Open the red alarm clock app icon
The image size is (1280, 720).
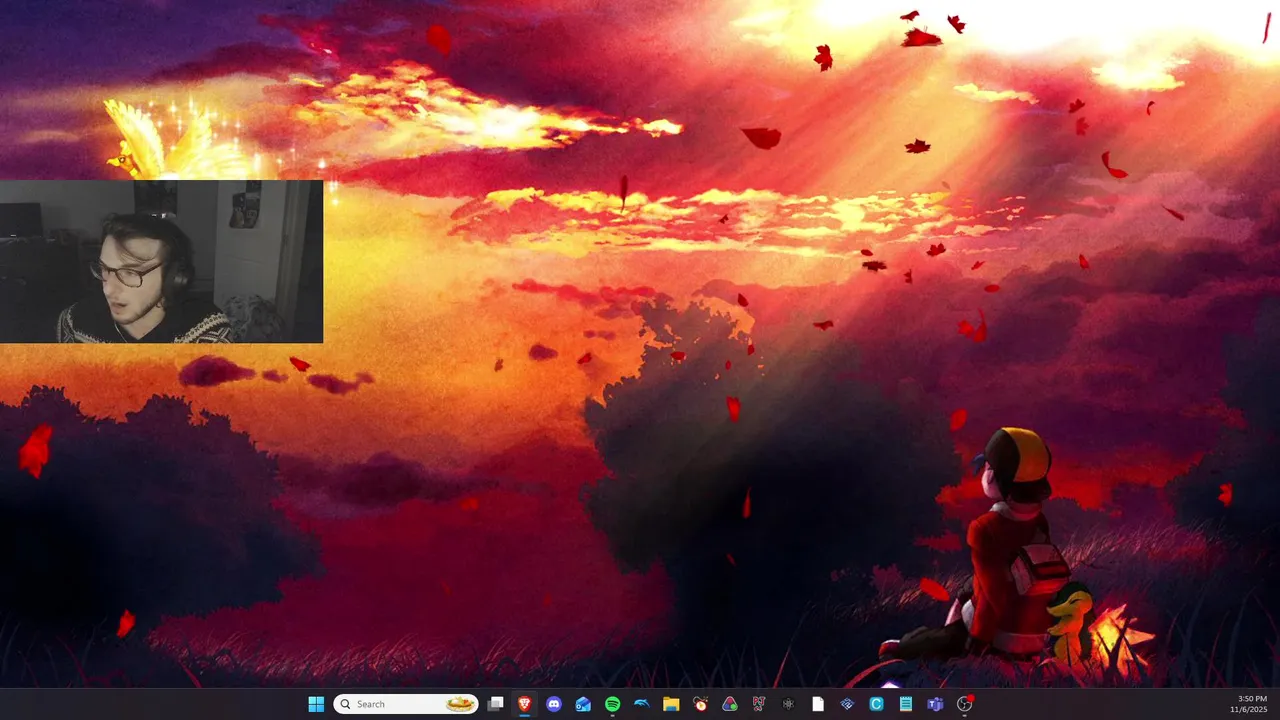click(700, 704)
